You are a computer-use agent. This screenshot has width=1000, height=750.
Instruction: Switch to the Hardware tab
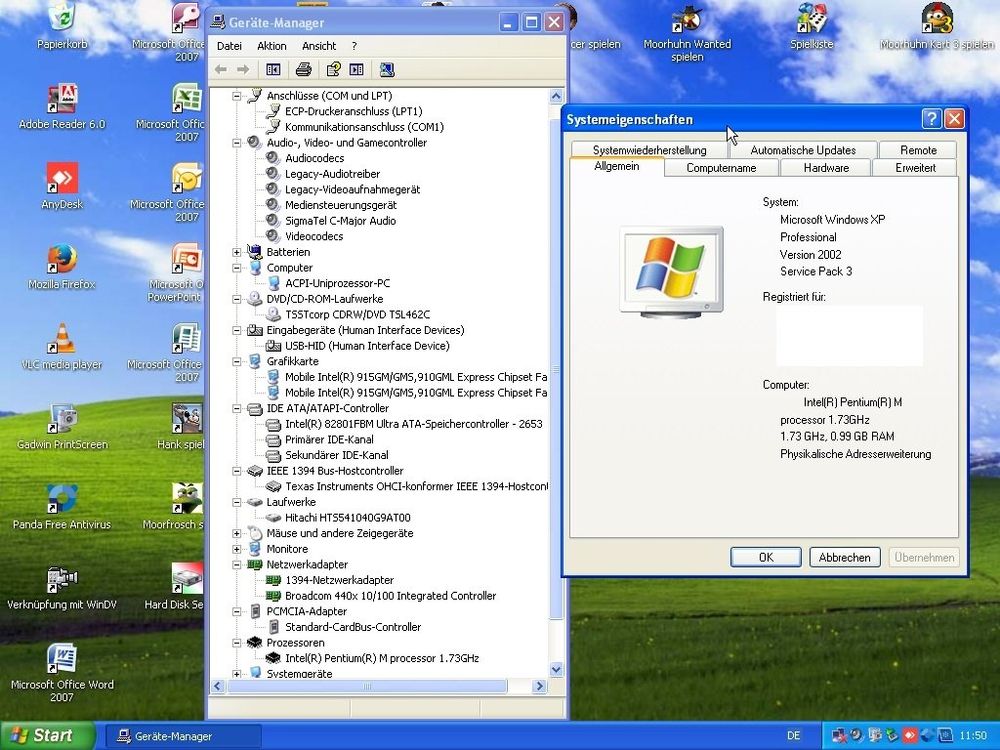click(x=826, y=168)
